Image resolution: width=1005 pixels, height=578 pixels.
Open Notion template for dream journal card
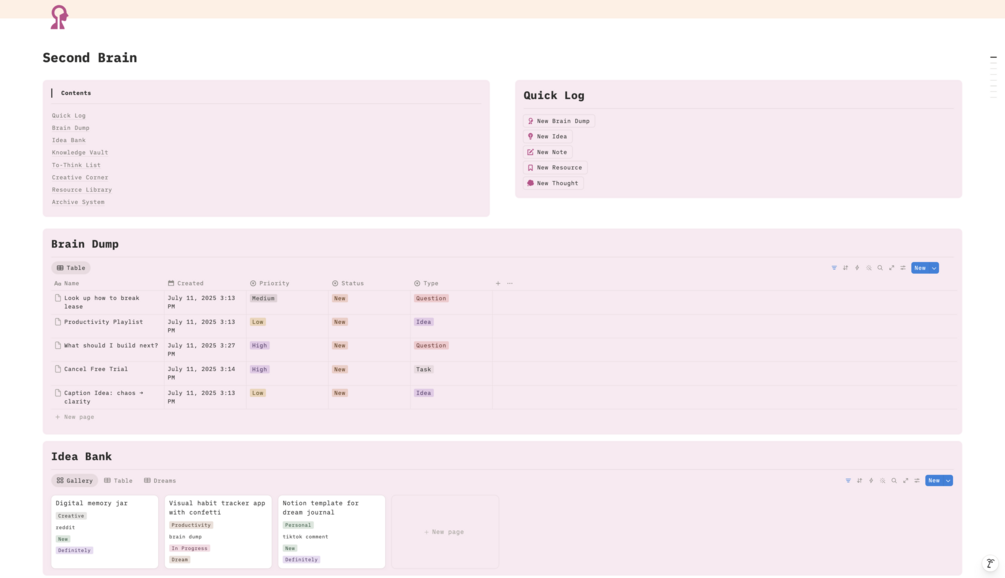331,531
